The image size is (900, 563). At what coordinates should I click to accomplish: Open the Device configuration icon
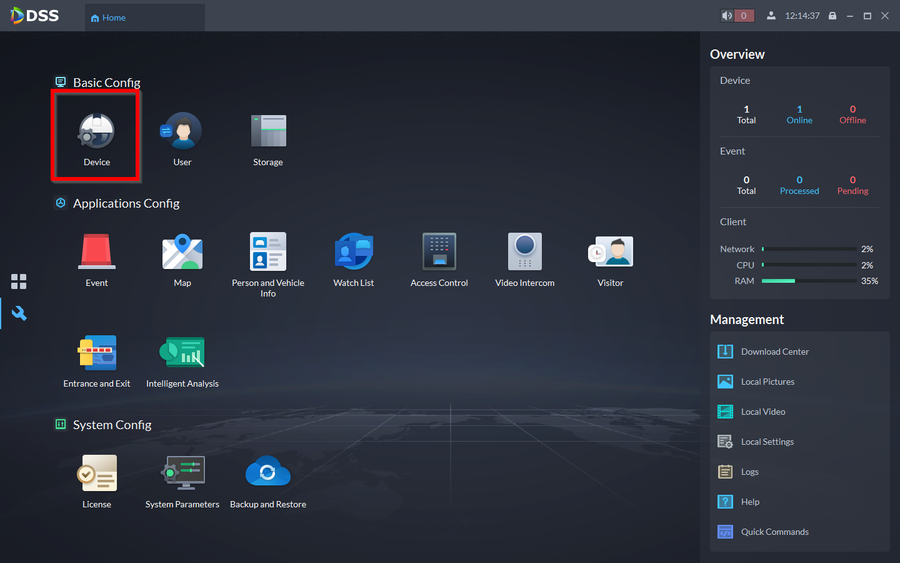[97, 135]
